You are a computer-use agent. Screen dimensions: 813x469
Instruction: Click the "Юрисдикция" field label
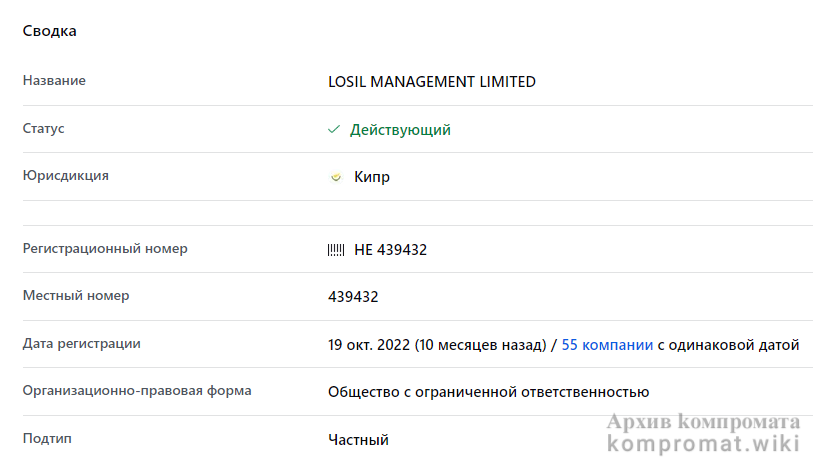pyautogui.click(x=66, y=176)
